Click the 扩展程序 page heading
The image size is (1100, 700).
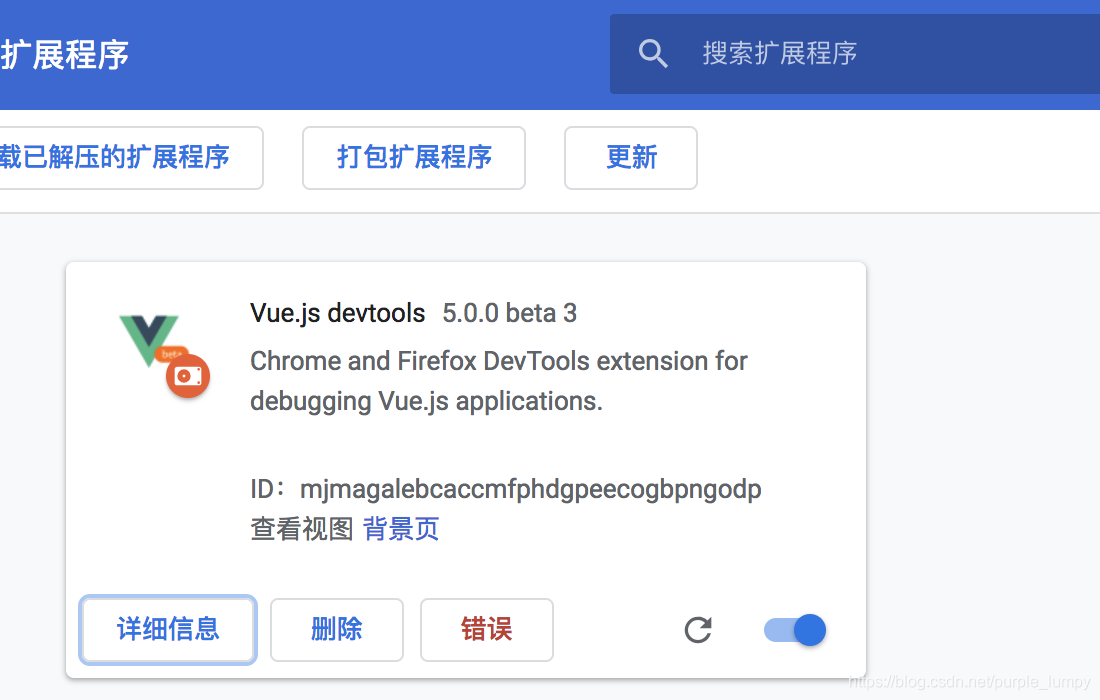[65, 55]
